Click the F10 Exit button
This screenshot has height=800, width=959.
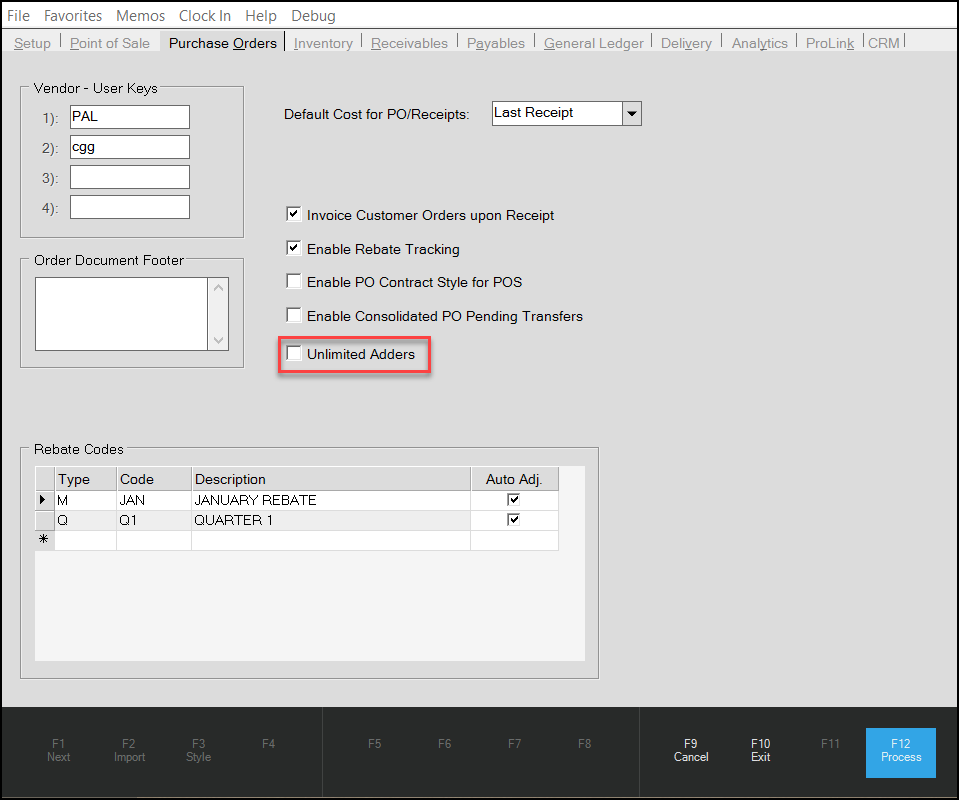(x=760, y=750)
